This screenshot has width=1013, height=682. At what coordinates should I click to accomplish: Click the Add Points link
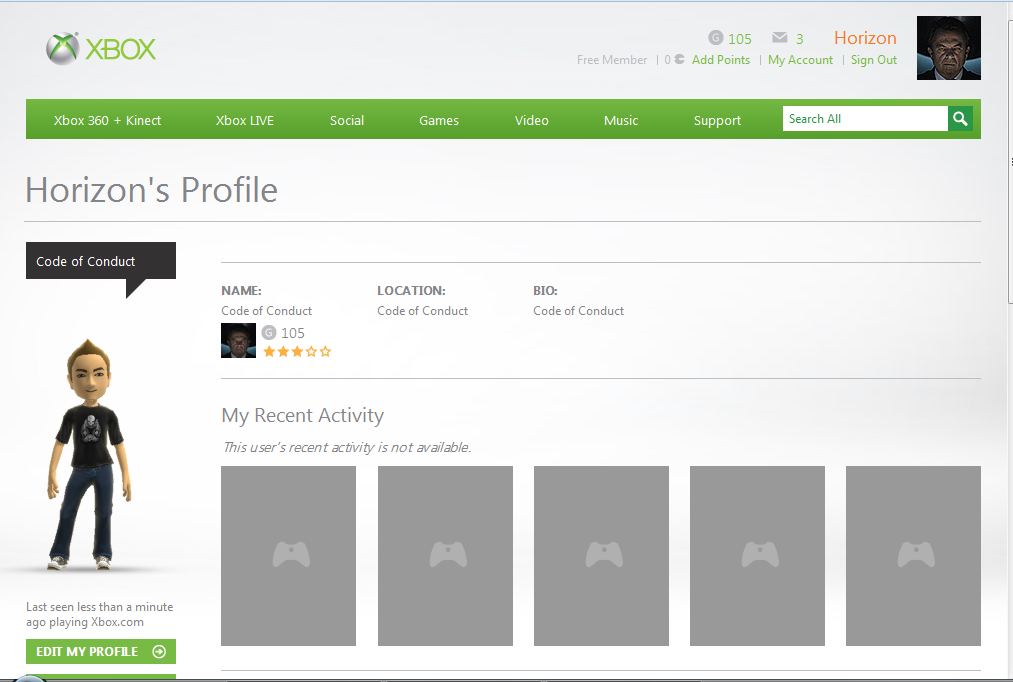pyautogui.click(x=721, y=59)
